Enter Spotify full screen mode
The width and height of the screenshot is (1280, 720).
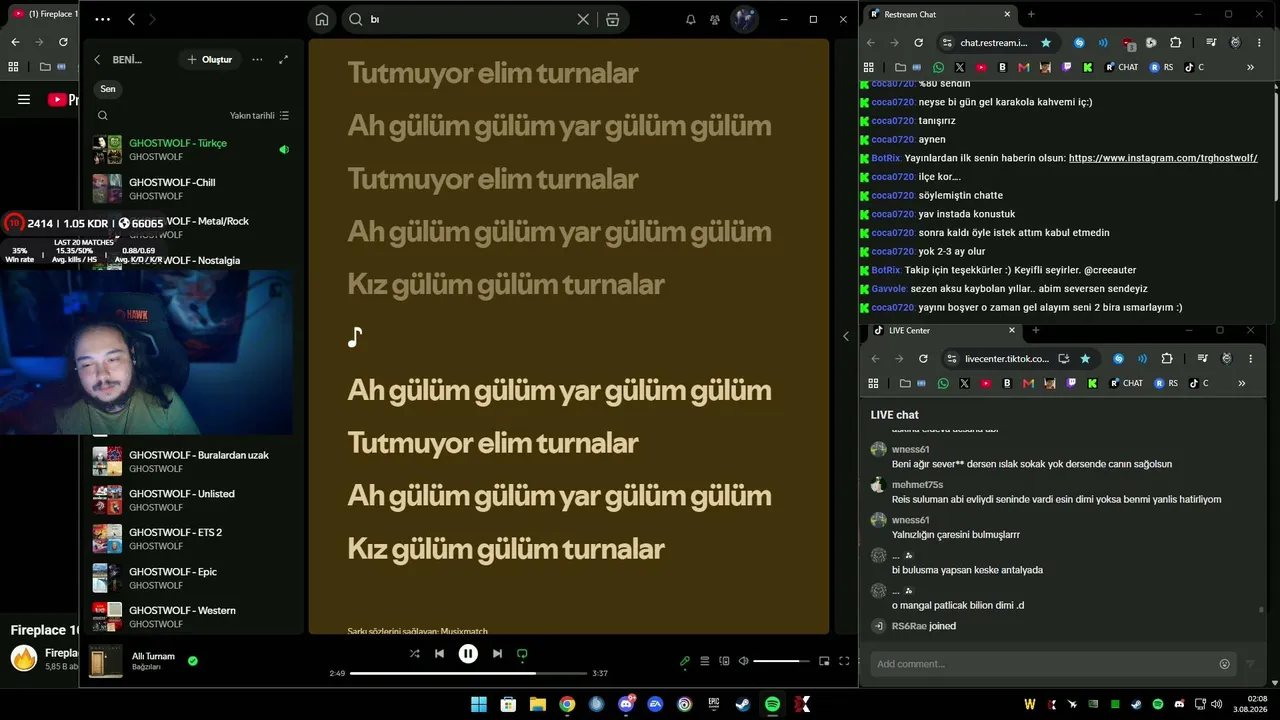(844, 661)
